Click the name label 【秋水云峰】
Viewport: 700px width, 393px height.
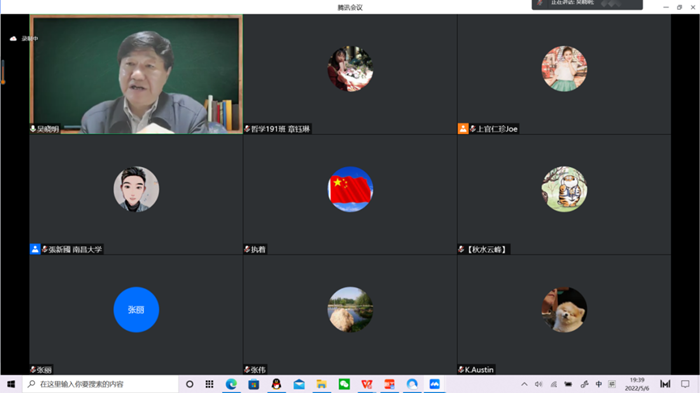pos(487,249)
